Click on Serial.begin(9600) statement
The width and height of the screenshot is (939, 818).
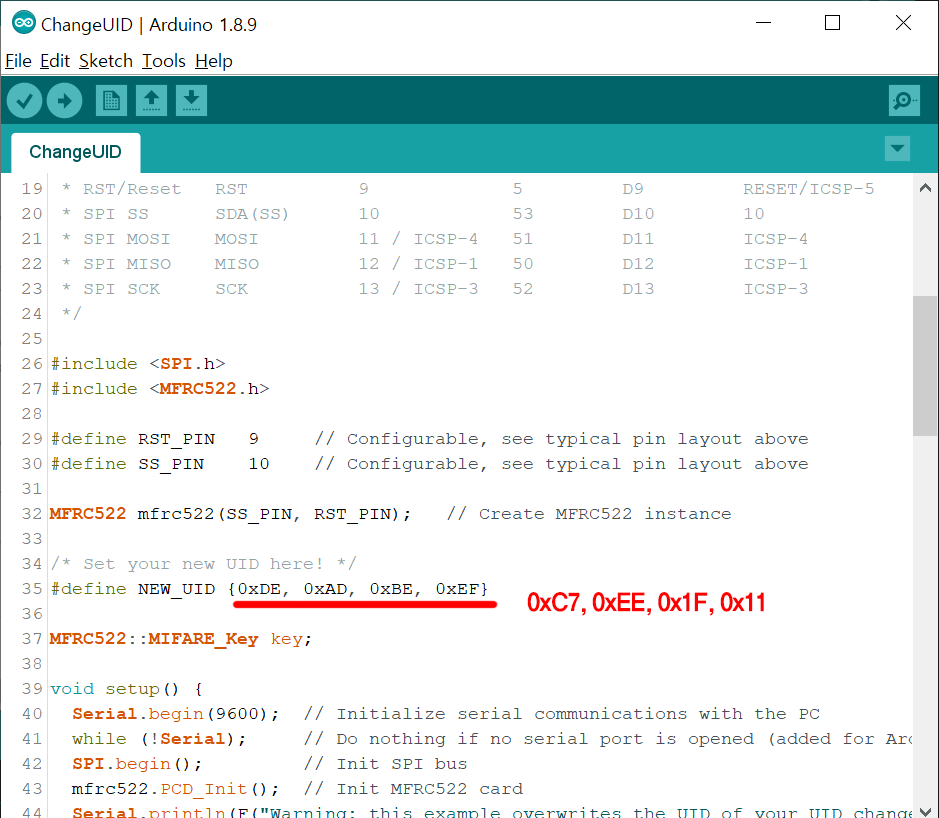(175, 714)
